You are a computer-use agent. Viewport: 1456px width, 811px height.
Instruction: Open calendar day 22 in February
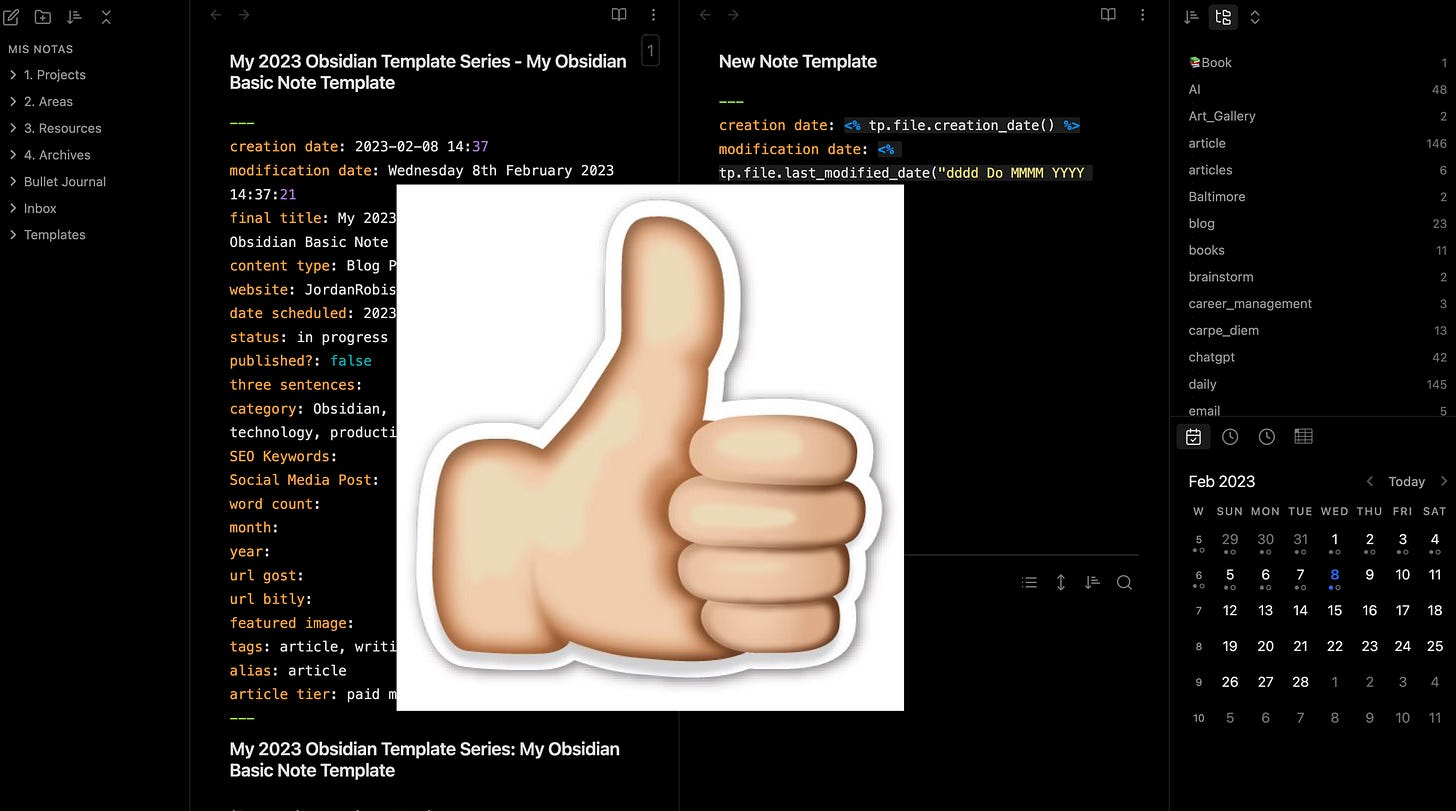1335,646
